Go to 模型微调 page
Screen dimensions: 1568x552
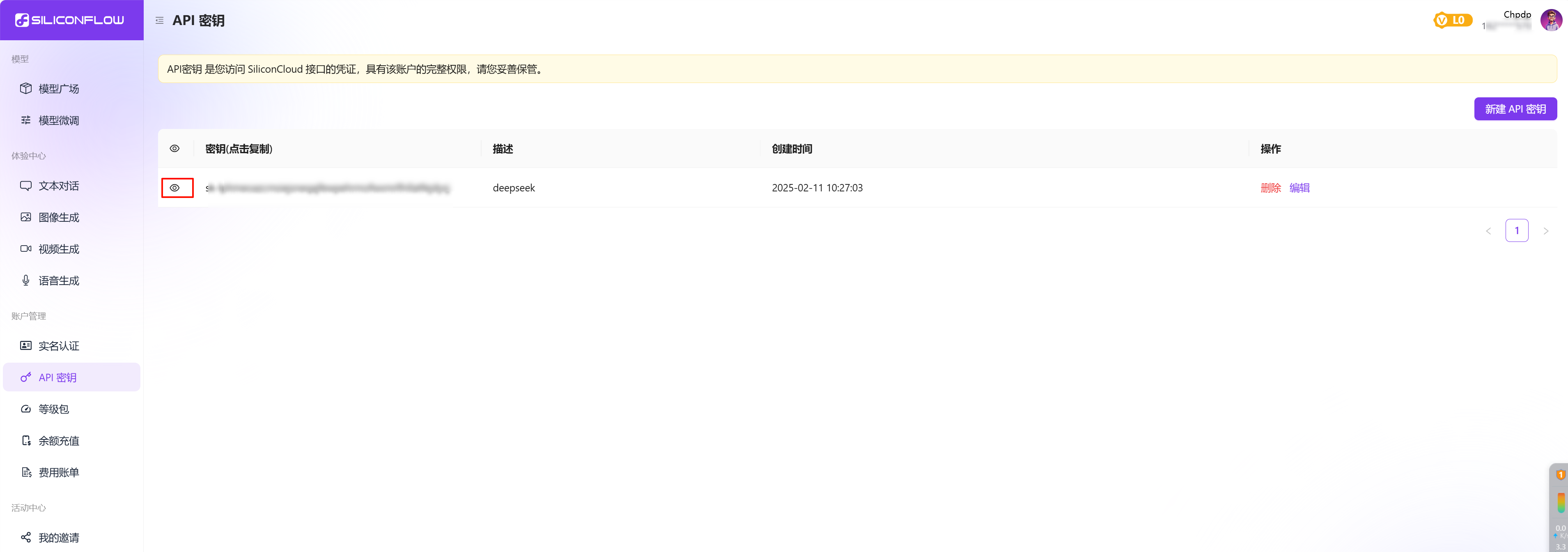pos(58,120)
